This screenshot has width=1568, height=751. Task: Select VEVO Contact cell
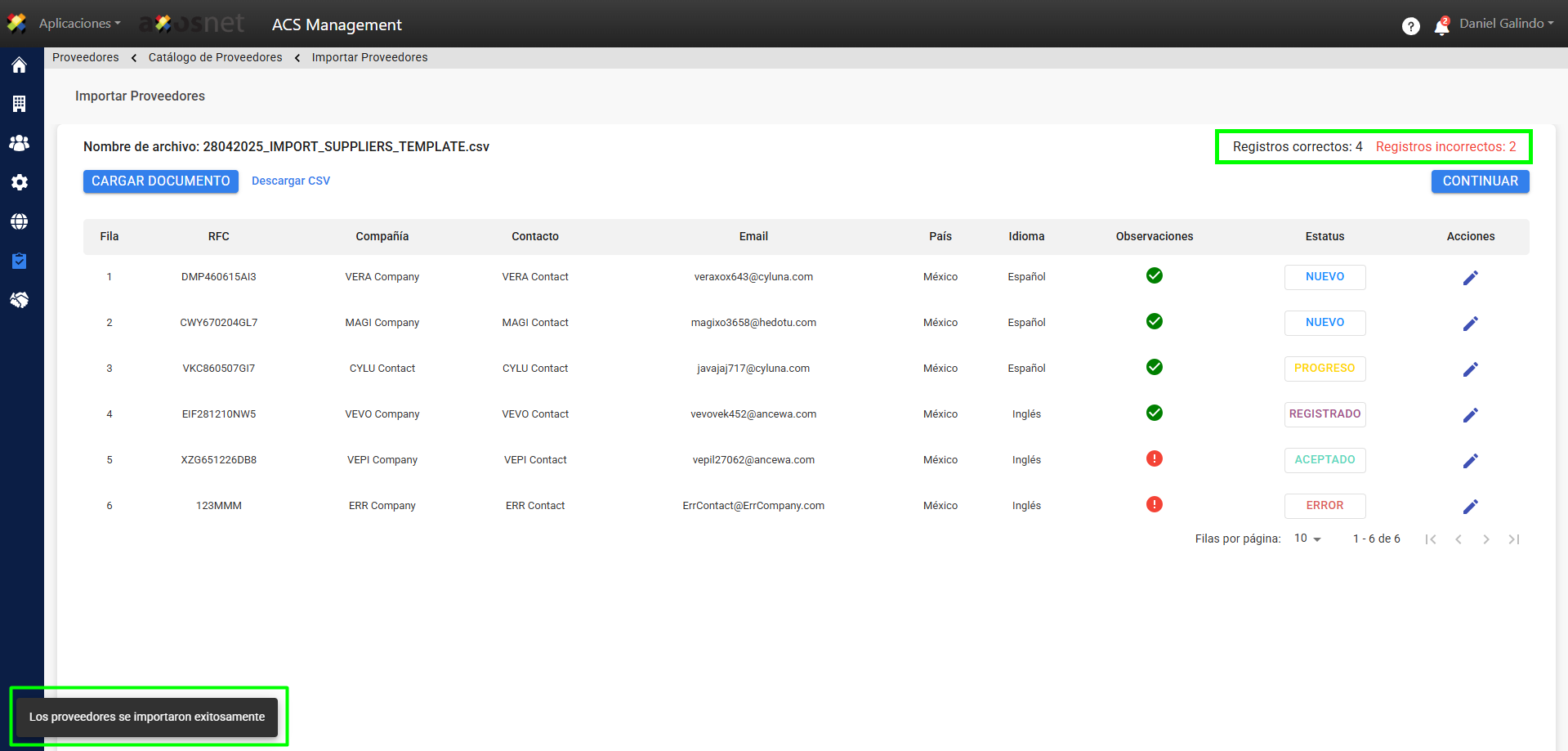point(535,414)
